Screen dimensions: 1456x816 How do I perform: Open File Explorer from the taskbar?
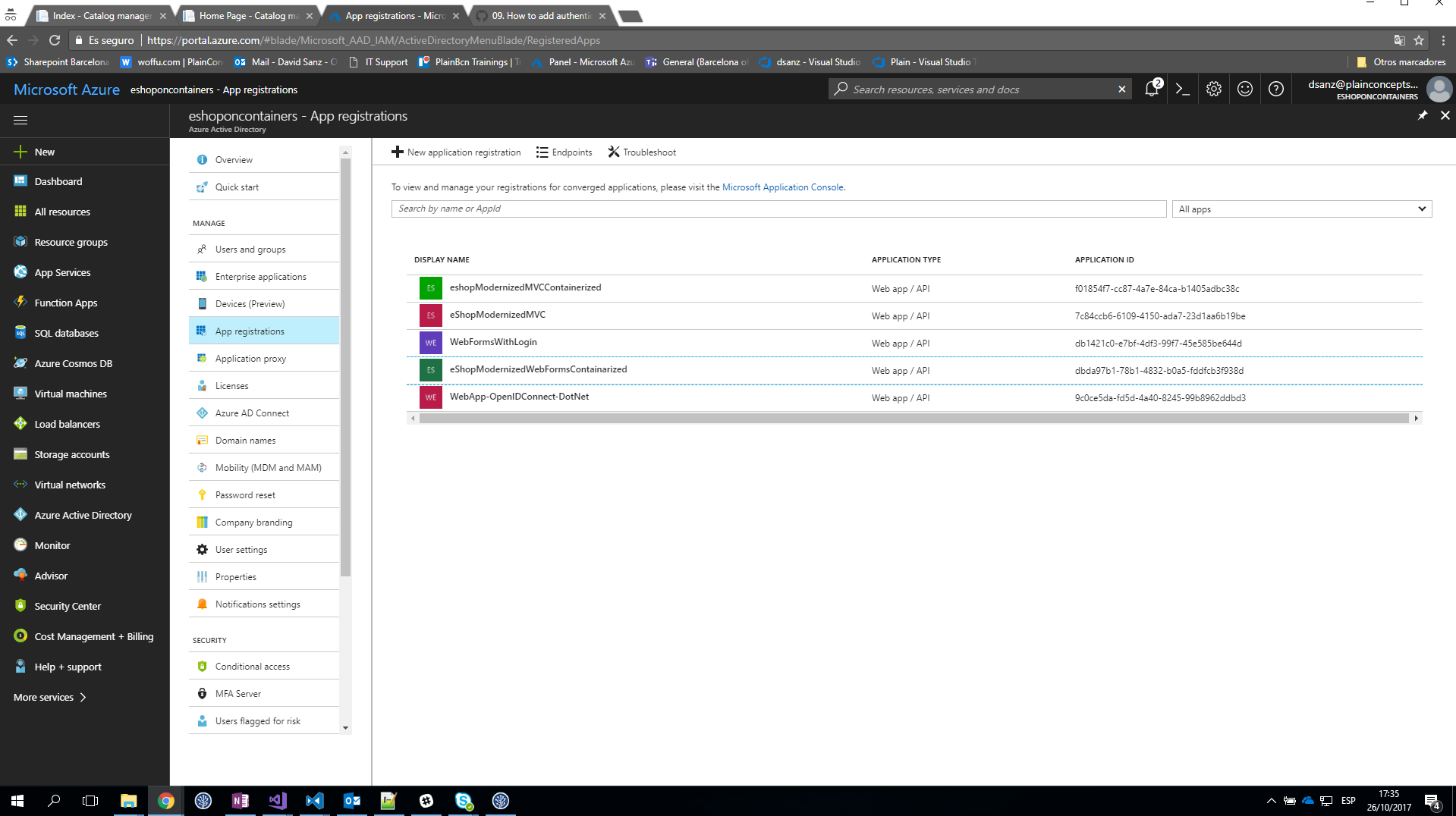pos(128,801)
